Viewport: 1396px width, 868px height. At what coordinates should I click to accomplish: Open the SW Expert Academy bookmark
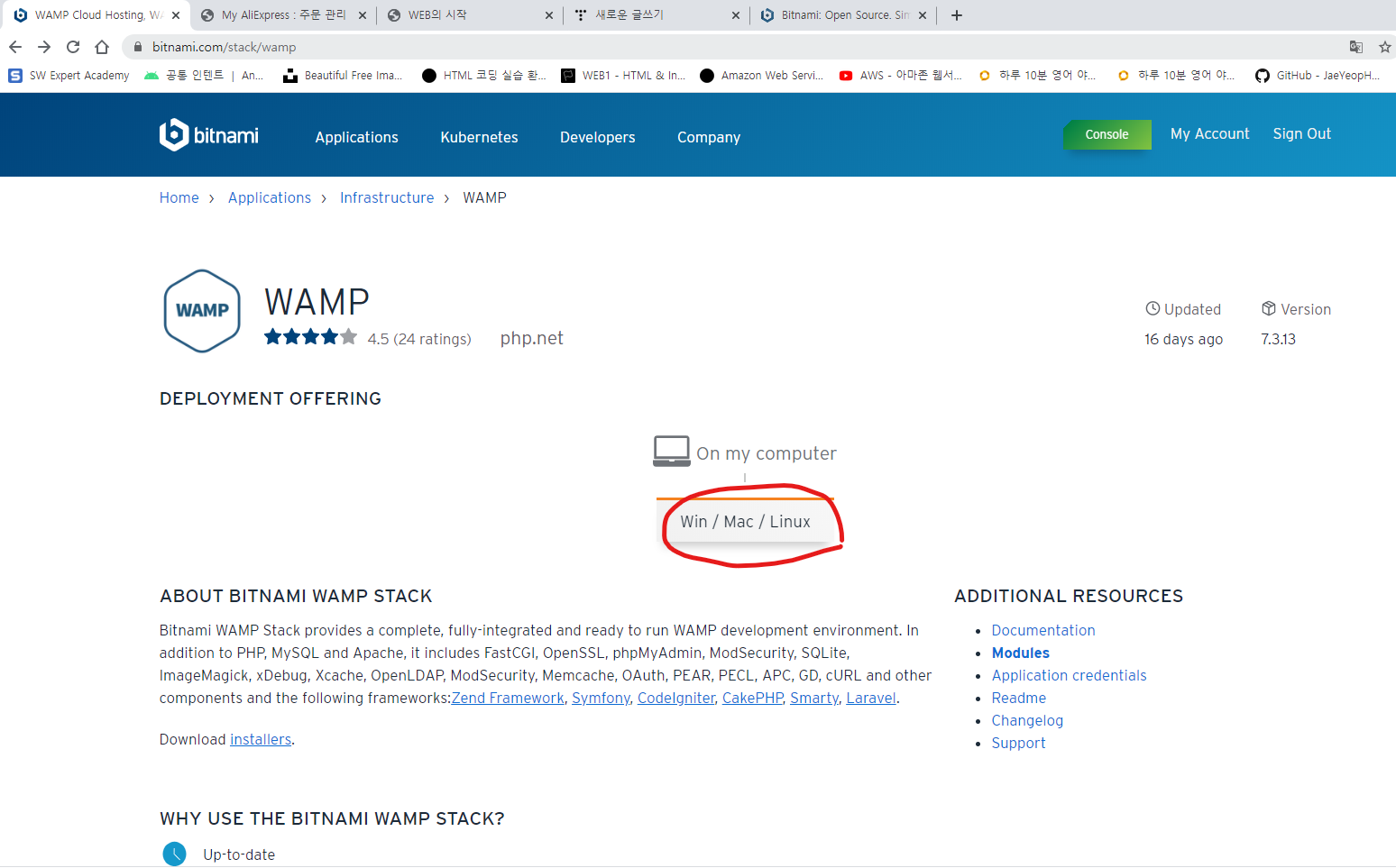click(x=69, y=76)
